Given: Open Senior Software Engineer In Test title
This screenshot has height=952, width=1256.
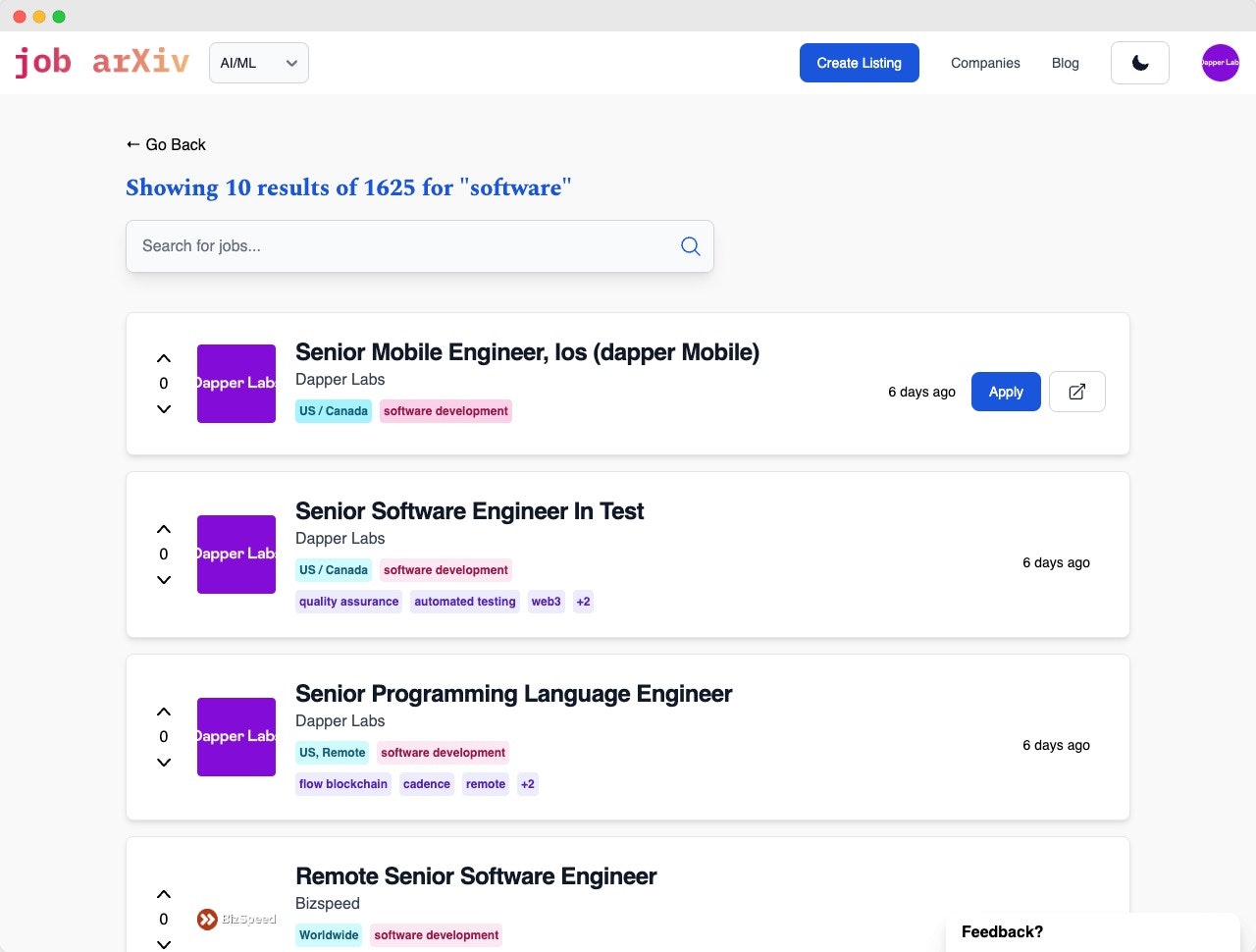Looking at the screenshot, I should coord(469,511).
